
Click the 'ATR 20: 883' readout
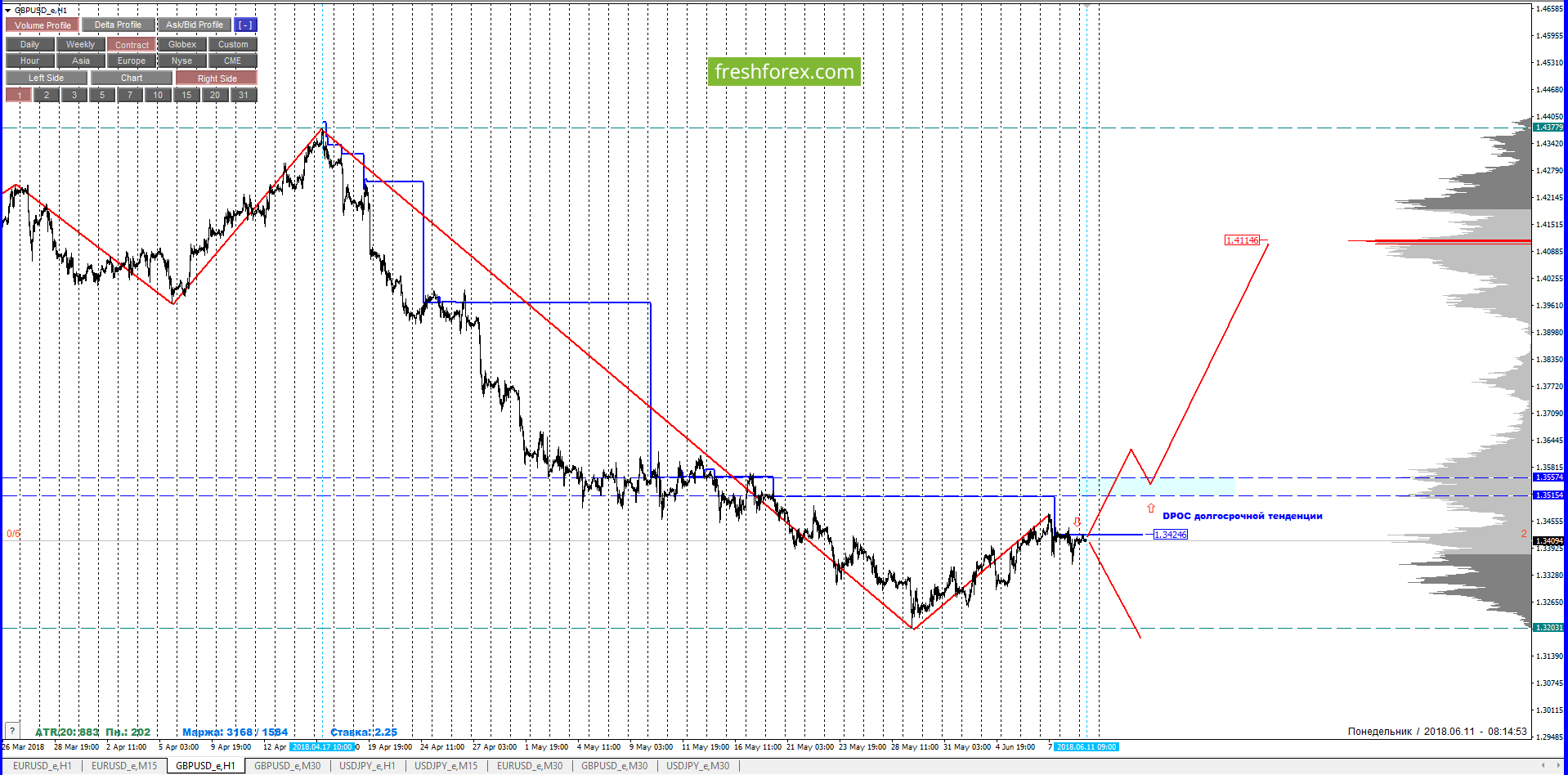point(67,732)
